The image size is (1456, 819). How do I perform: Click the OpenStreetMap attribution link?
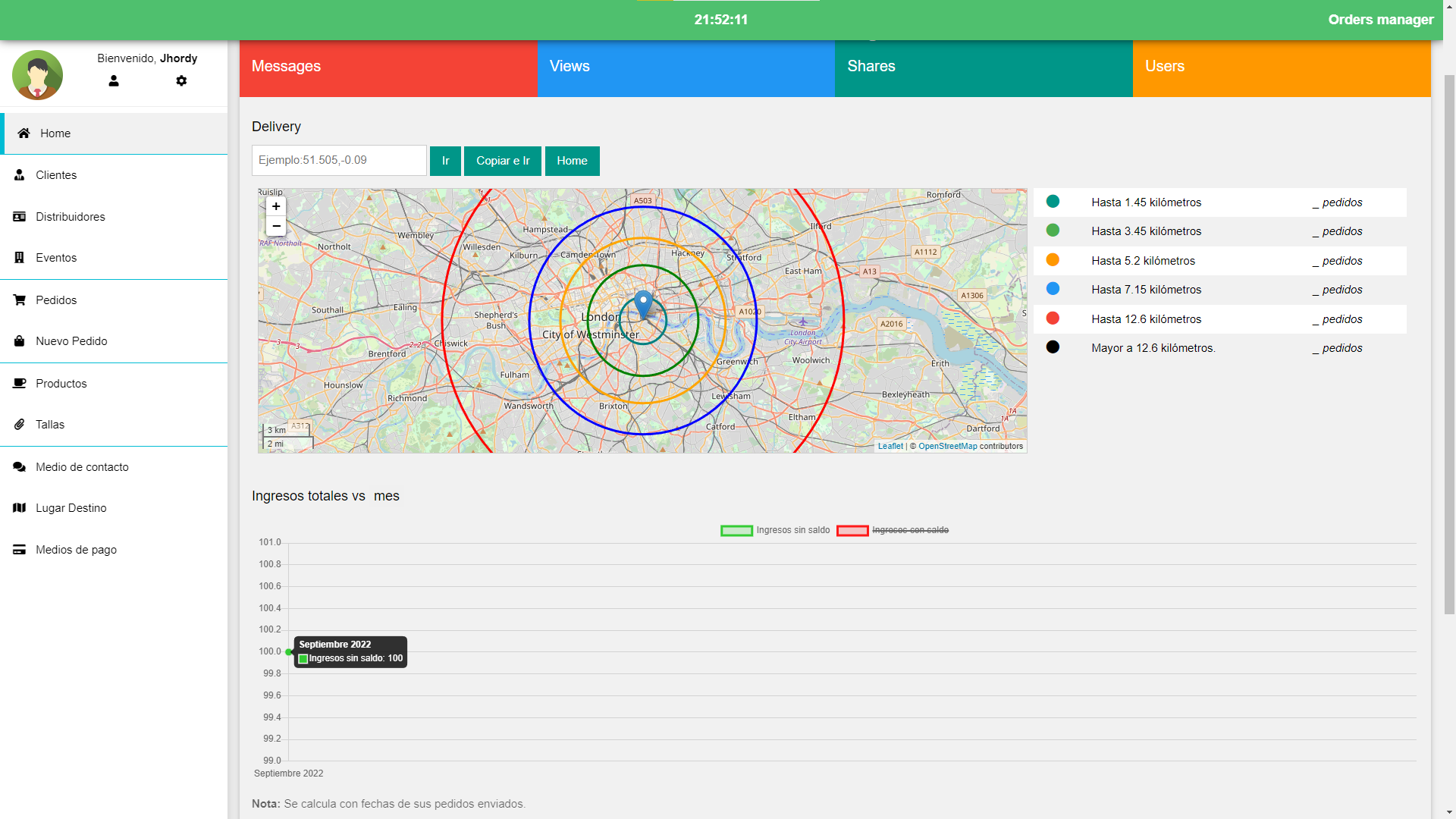(947, 446)
